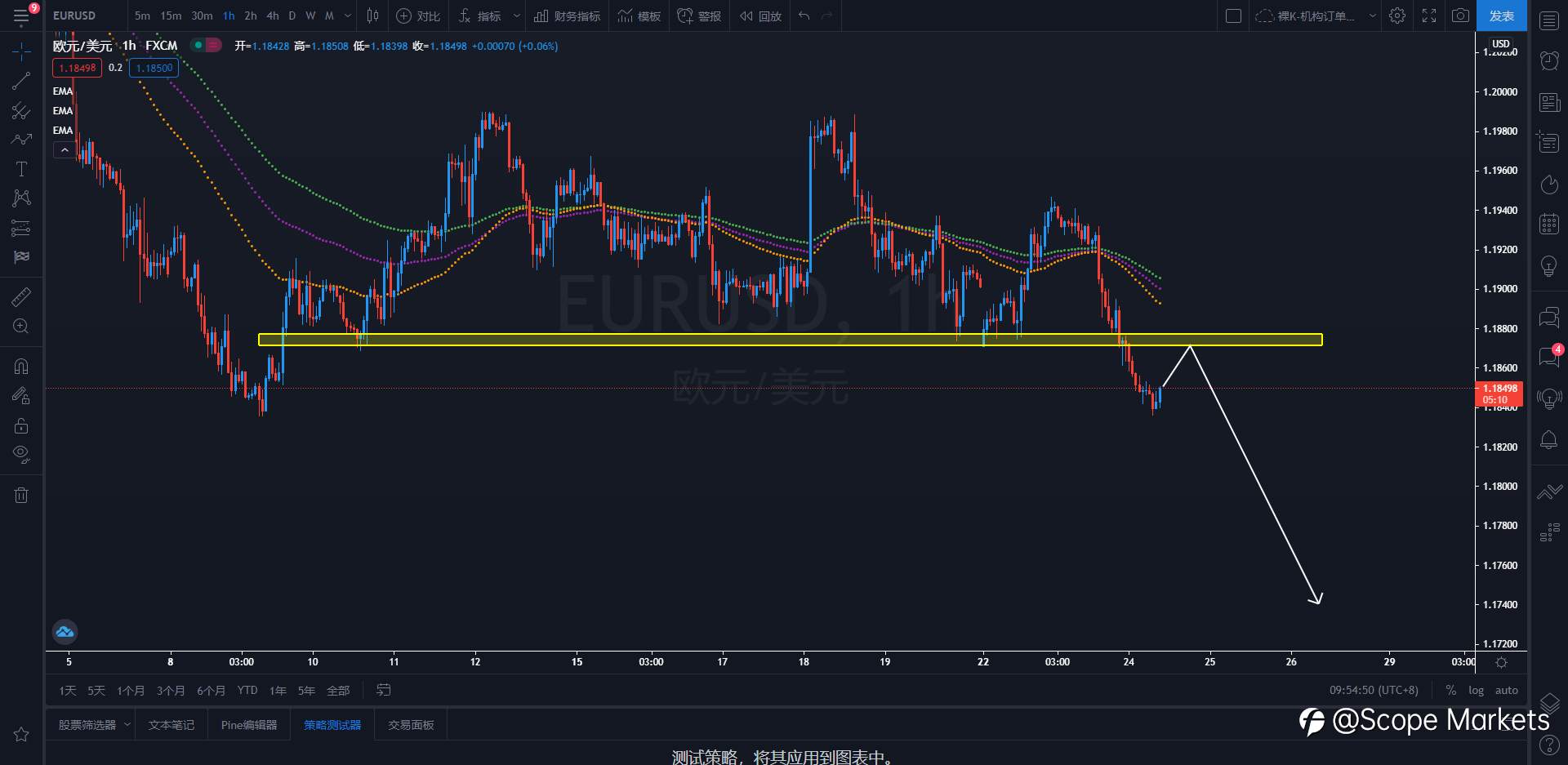Switch to the 文本笔记 tab
Image resolution: width=1568 pixels, height=765 pixels.
coord(171,725)
